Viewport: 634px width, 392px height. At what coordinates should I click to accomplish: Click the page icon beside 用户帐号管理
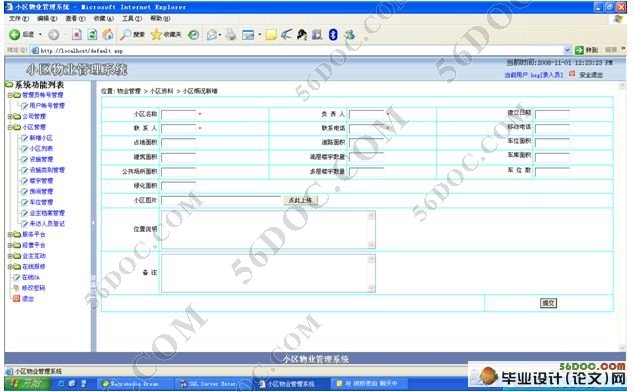pos(24,106)
